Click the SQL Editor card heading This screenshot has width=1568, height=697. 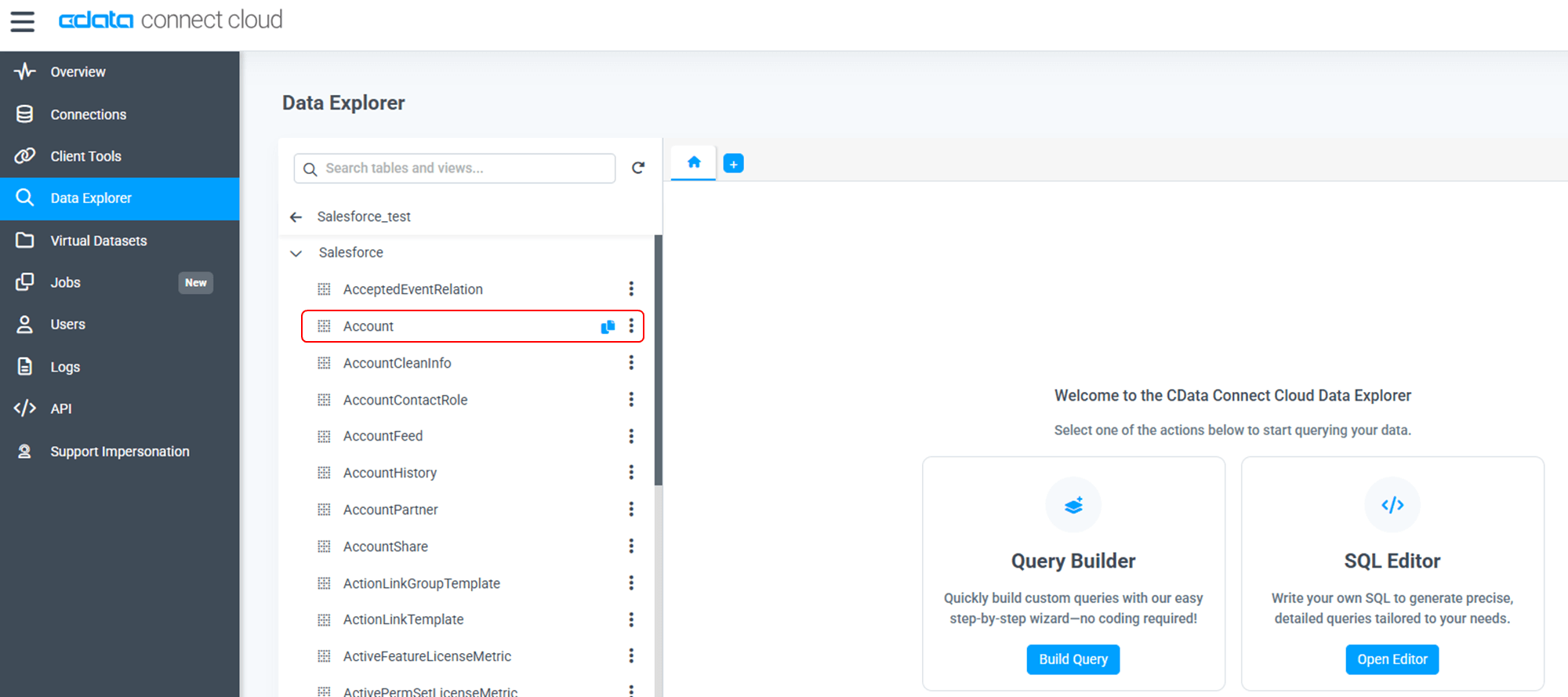click(1392, 561)
